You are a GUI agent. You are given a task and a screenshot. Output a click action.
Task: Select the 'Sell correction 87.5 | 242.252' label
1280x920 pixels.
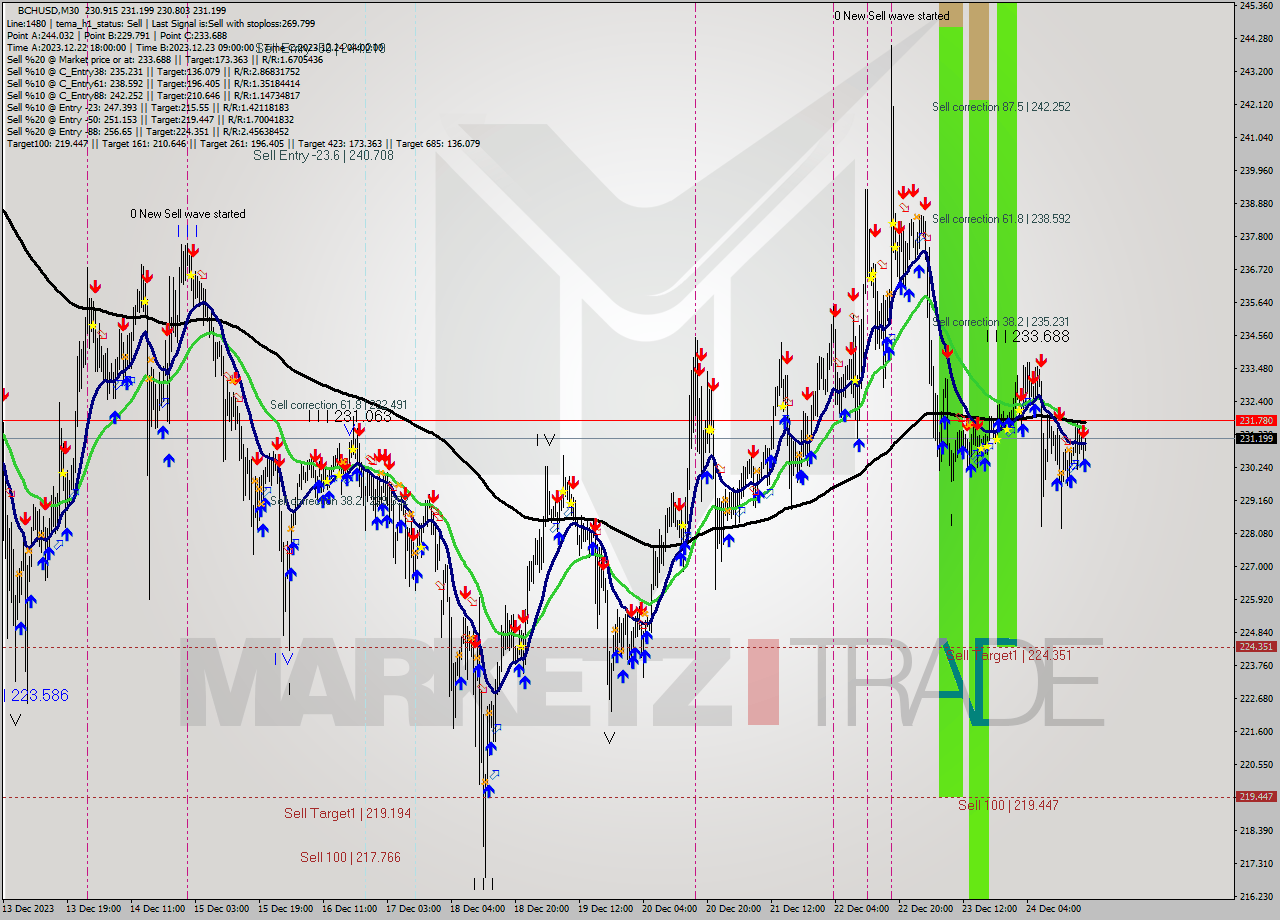(1001, 106)
